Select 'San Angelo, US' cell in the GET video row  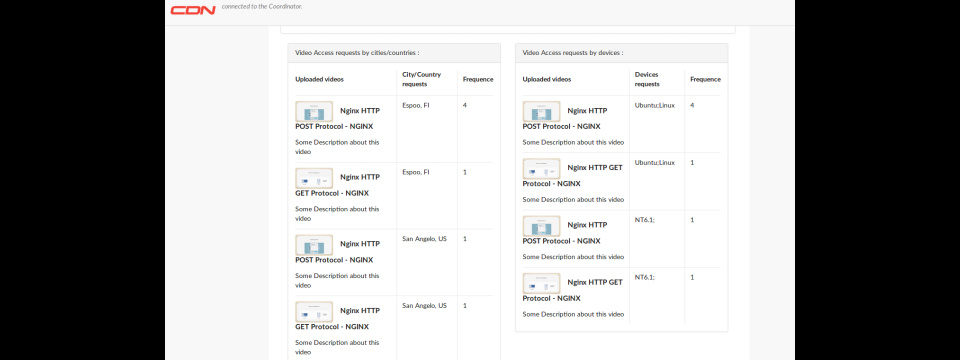424,306
